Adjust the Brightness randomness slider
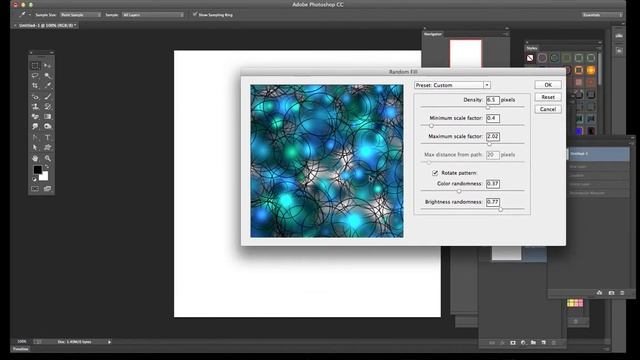The width and height of the screenshot is (640, 360). (x=500, y=209)
